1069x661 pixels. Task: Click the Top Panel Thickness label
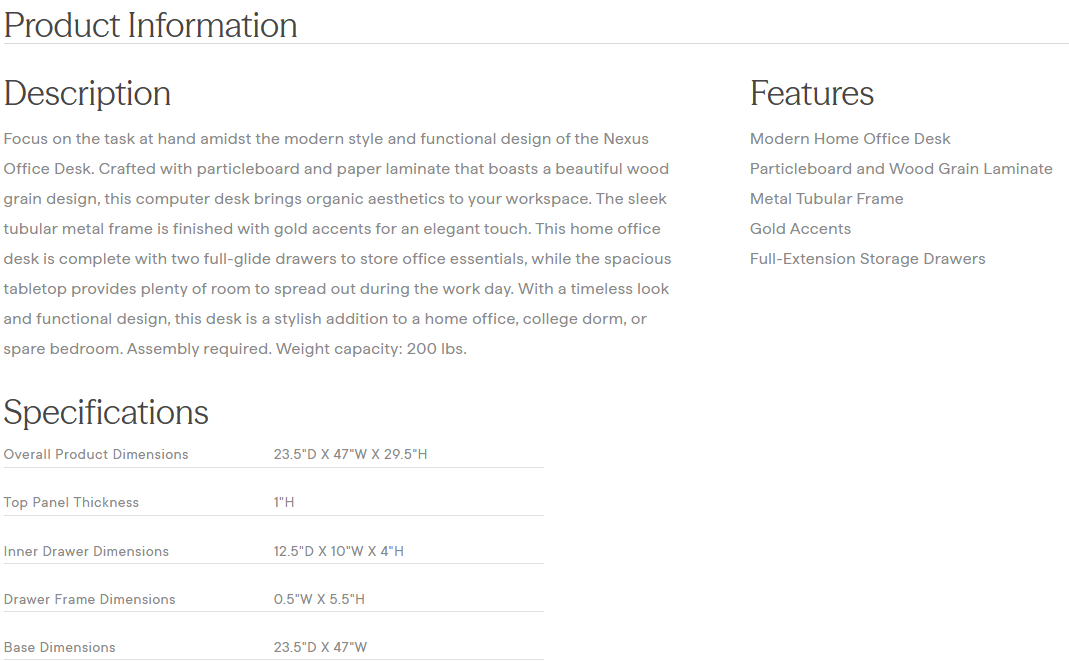(71, 502)
